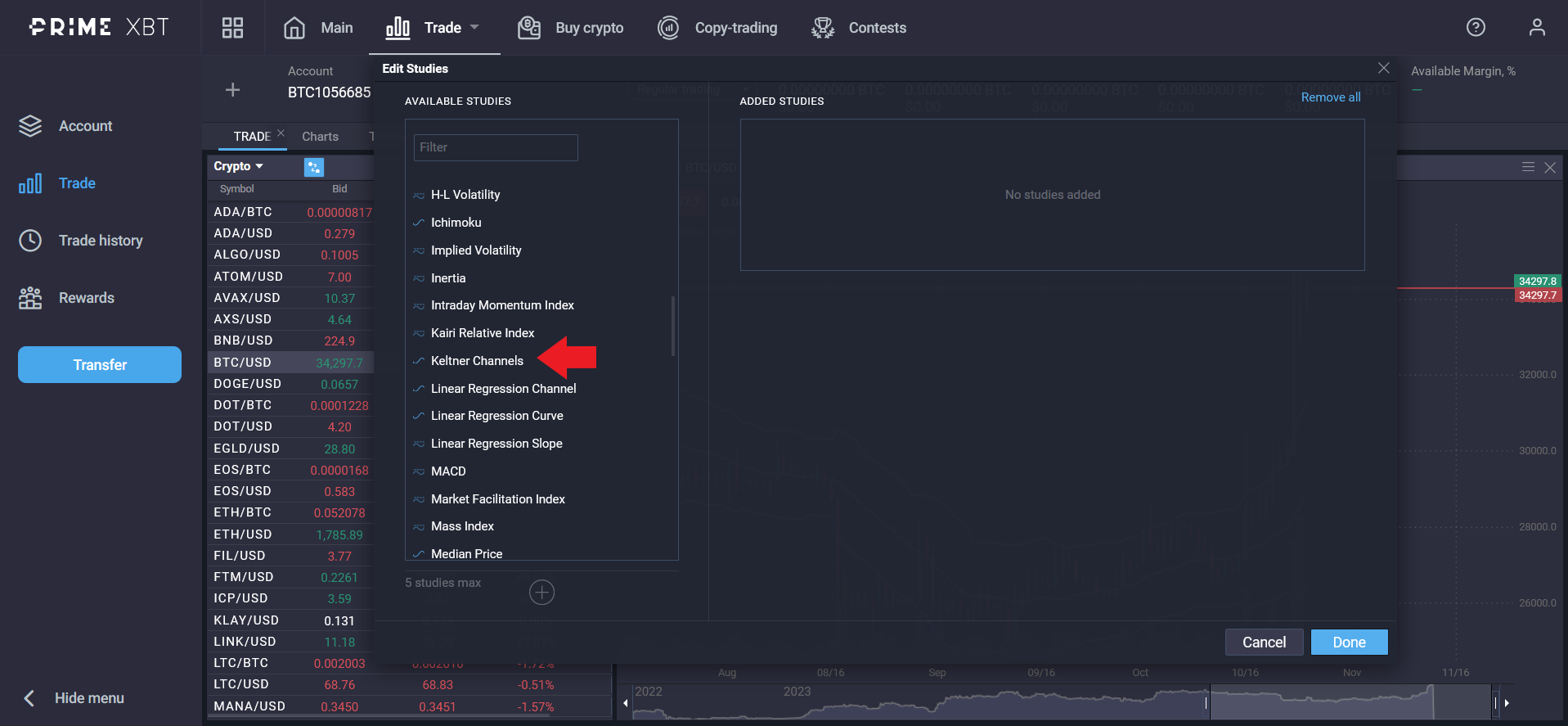This screenshot has width=1568, height=726.
Task: Close the TRADE tab
Action: point(281,133)
